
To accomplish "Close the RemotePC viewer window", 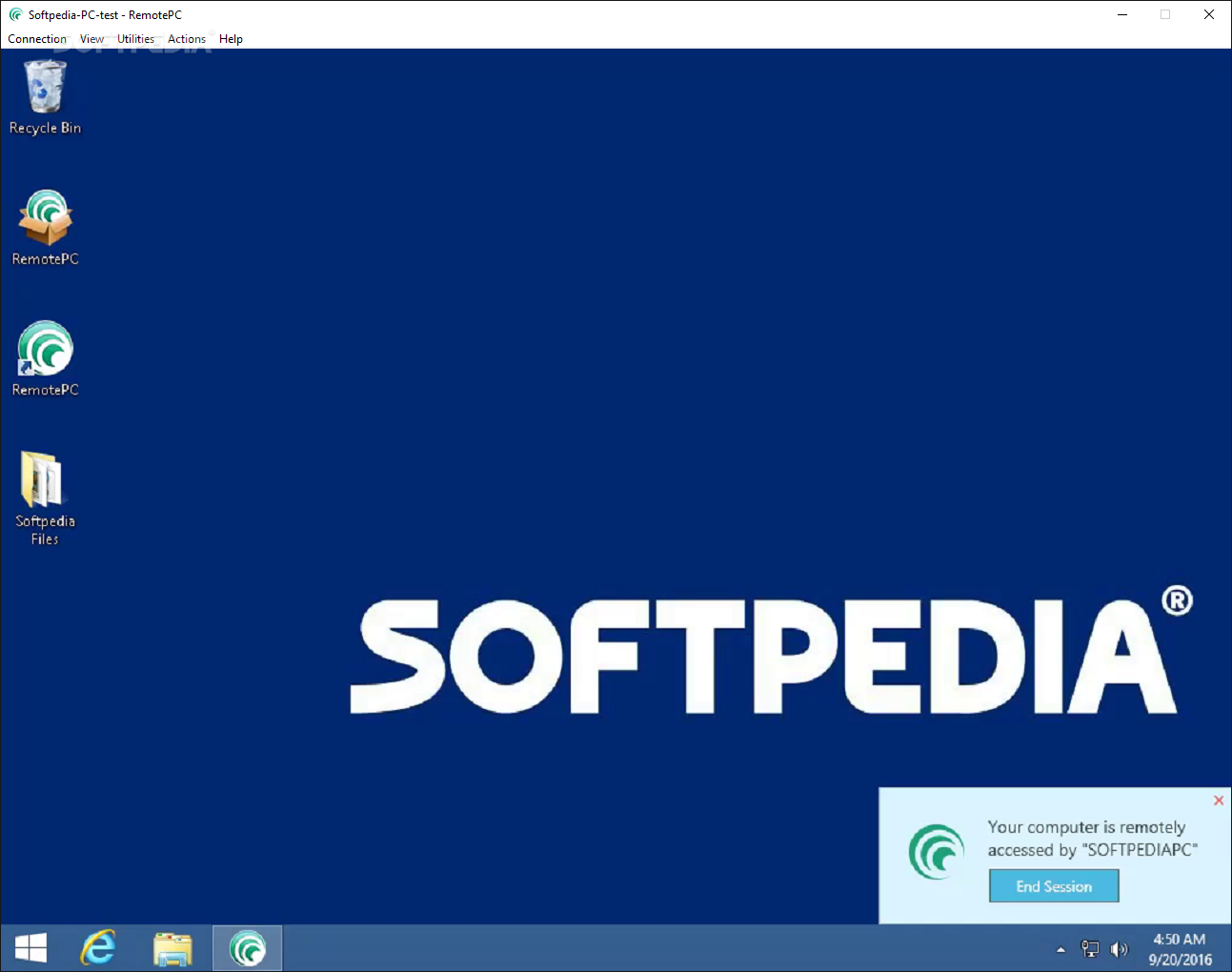I will pyautogui.click(x=1208, y=14).
